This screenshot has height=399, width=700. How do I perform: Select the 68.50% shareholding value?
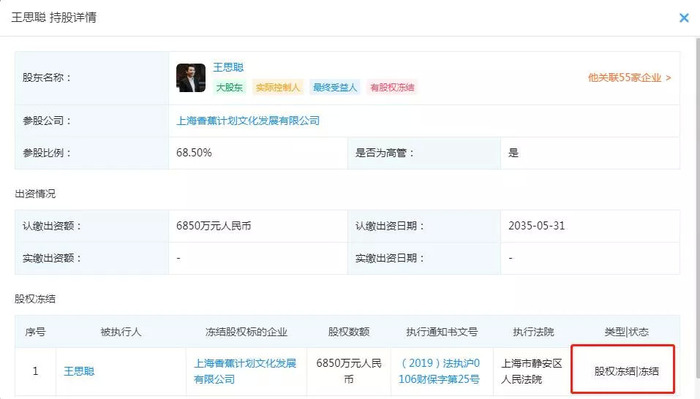194,153
